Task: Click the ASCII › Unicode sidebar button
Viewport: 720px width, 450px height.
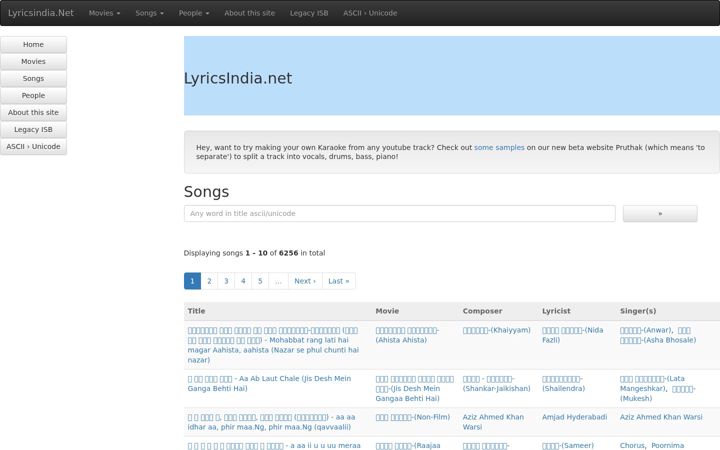Action: (x=34, y=146)
